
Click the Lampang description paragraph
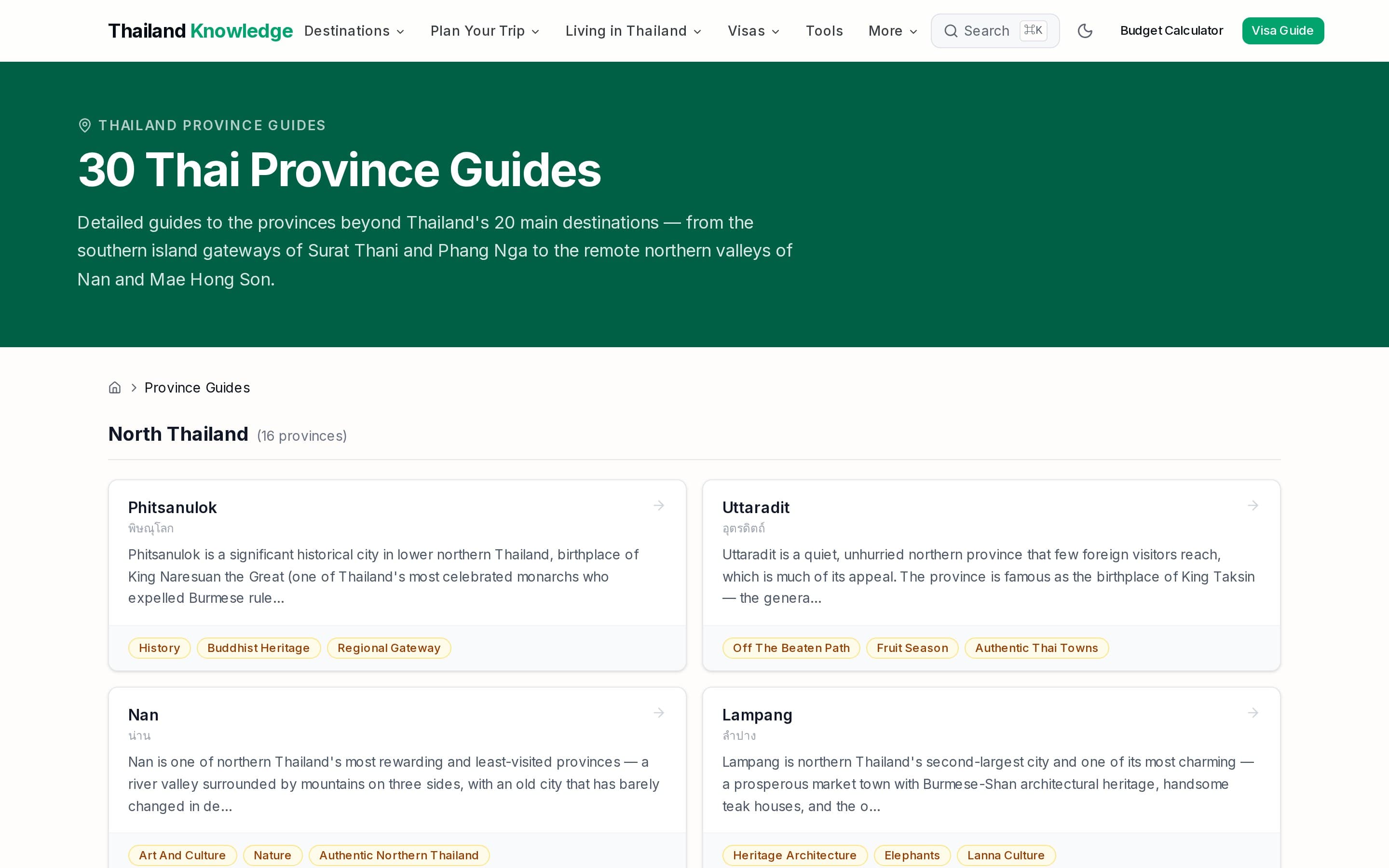(x=988, y=784)
